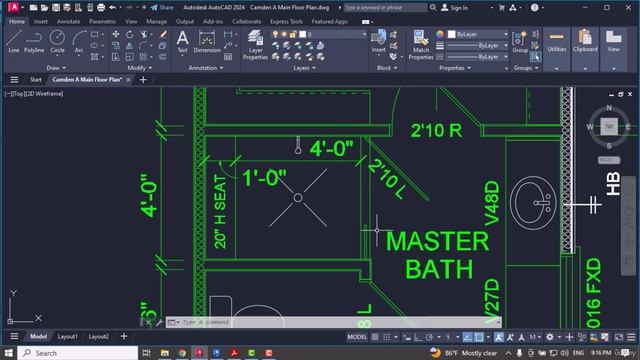The height and width of the screenshot is (360, 640).
Task: Switch to the Insert ribbon tab
Action: click(x=40, y=21)
